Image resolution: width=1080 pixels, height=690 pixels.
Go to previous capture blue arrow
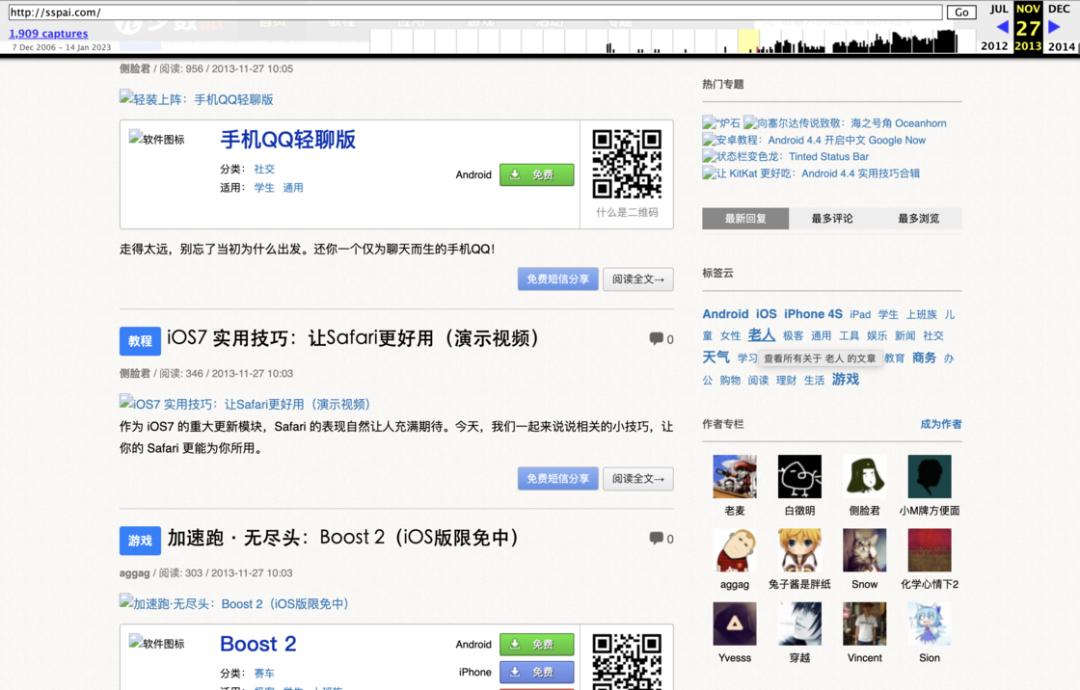(x=1002, y=27)
